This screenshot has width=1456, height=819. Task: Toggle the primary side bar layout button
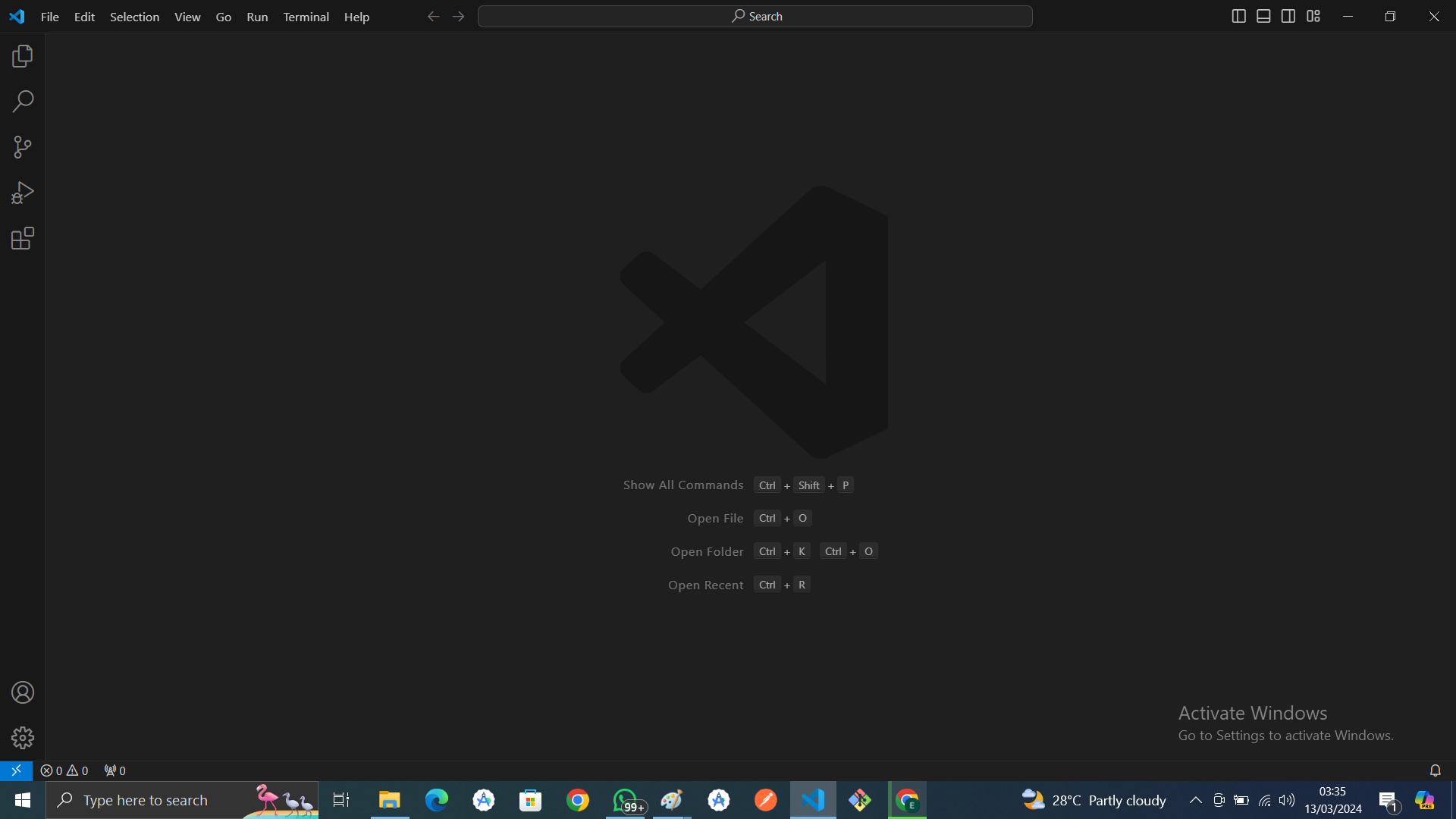coord(1238,16)
